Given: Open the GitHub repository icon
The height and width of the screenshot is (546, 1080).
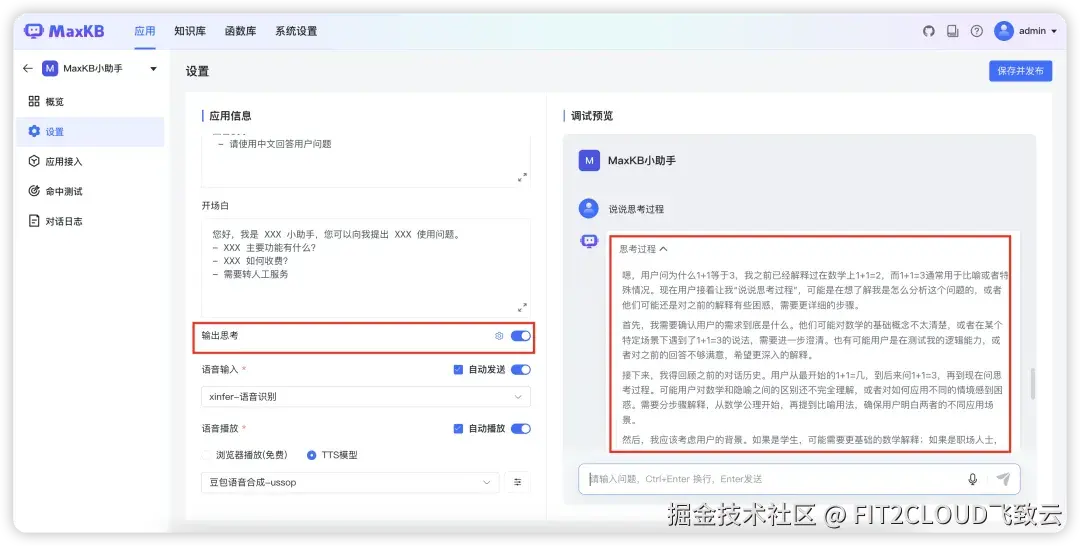Looking at the screenshot, I should coord(928,31).
